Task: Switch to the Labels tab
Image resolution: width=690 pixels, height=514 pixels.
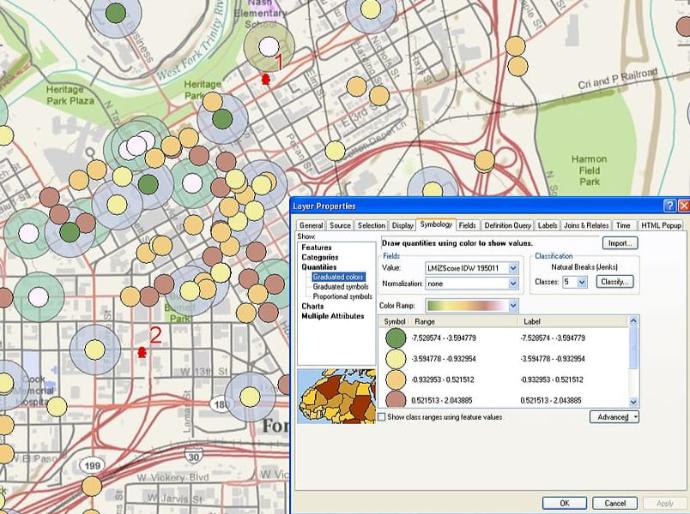Action: [x=548, y=226]
